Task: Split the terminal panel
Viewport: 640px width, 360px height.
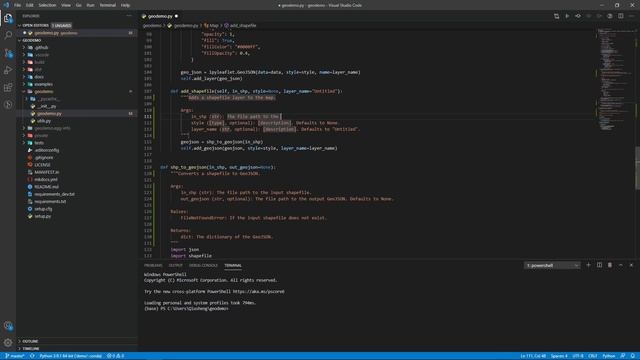Action: point(599,265)
